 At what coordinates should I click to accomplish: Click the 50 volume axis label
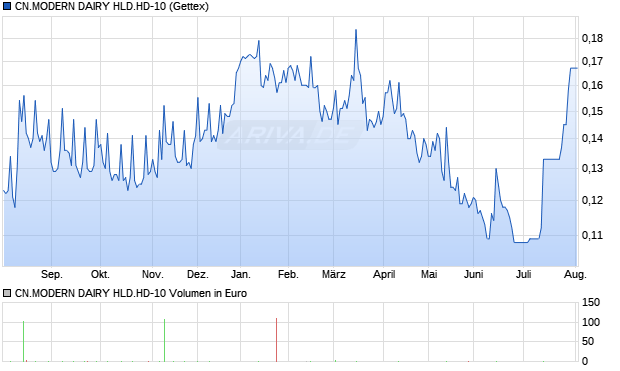click(x=588, y=341)
